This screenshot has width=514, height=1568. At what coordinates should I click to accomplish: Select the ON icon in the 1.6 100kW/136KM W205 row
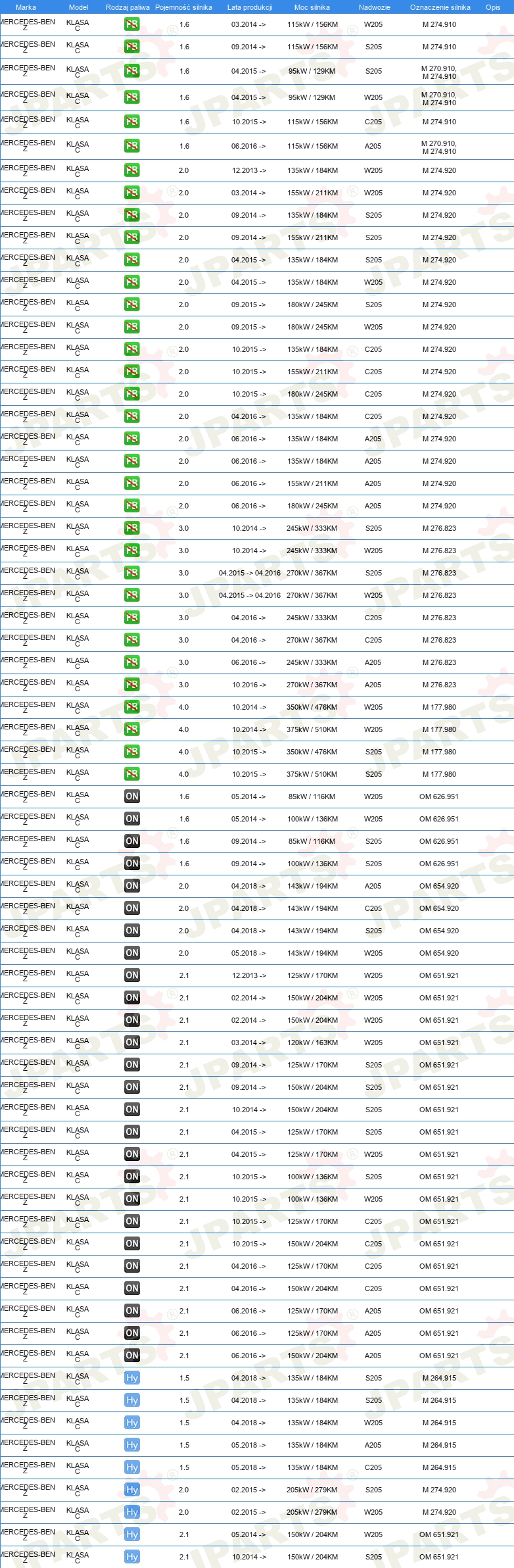click(x=132, y=819)
